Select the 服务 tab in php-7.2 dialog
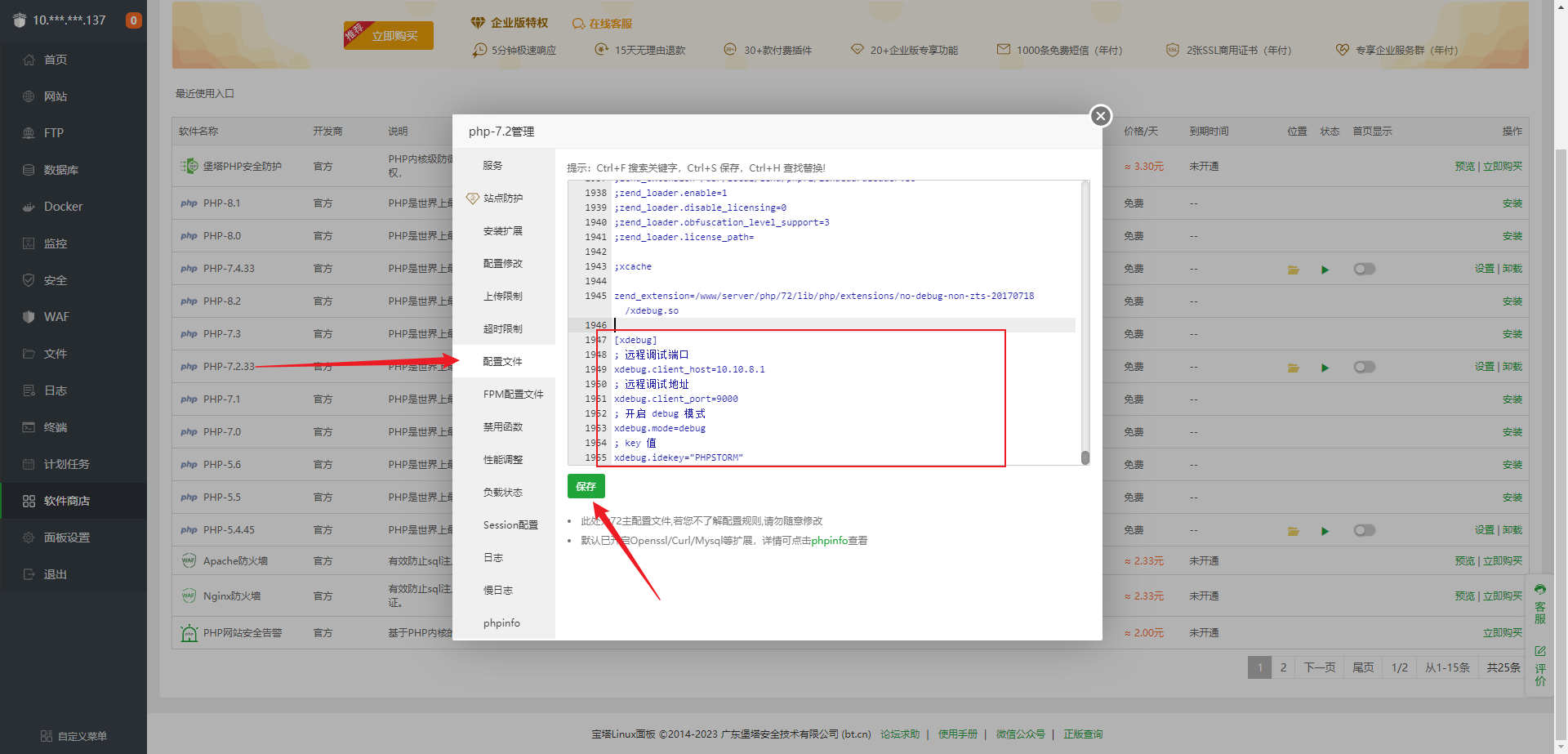1568x754 pixels. pyautogui.click(x=504, y=165)
